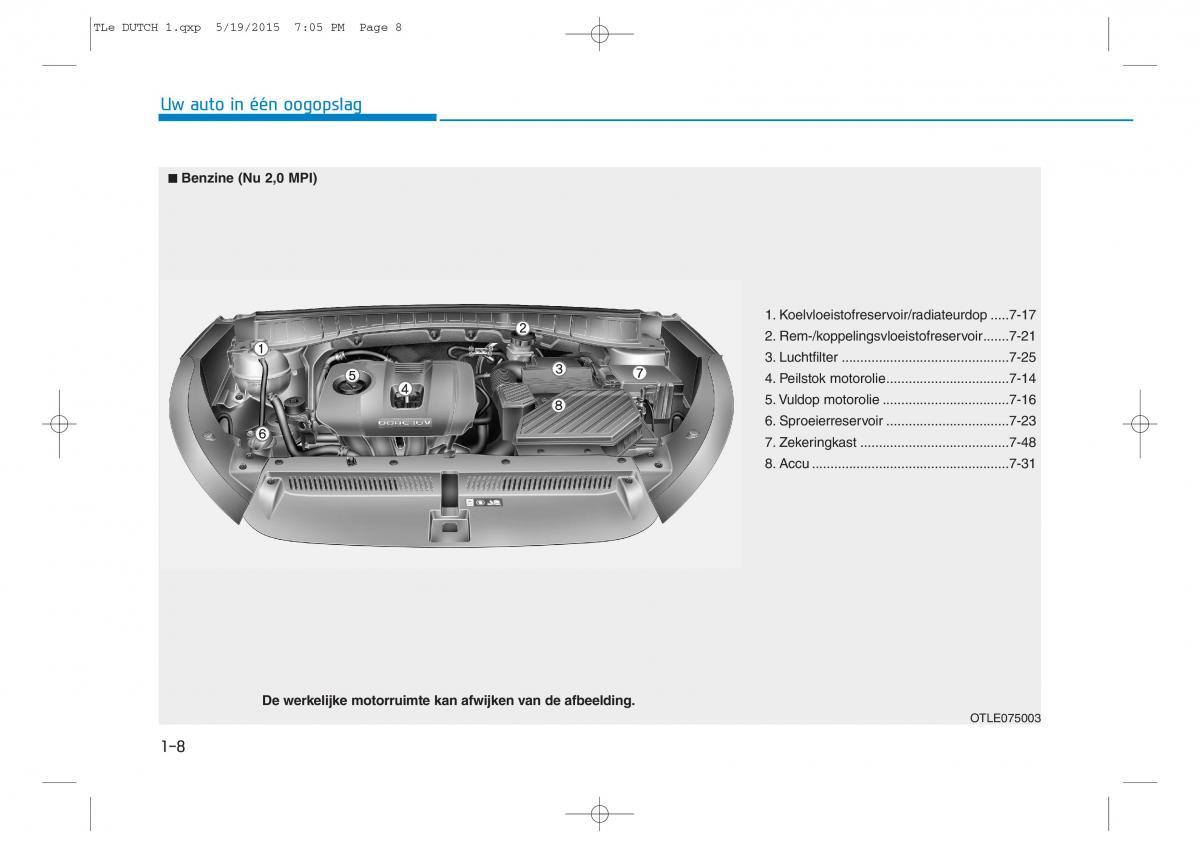The image size is (1200, 848).
Task: Select legend row '2. Rem-/koppelingsvloeistofreservoir'
Action: 900,336
